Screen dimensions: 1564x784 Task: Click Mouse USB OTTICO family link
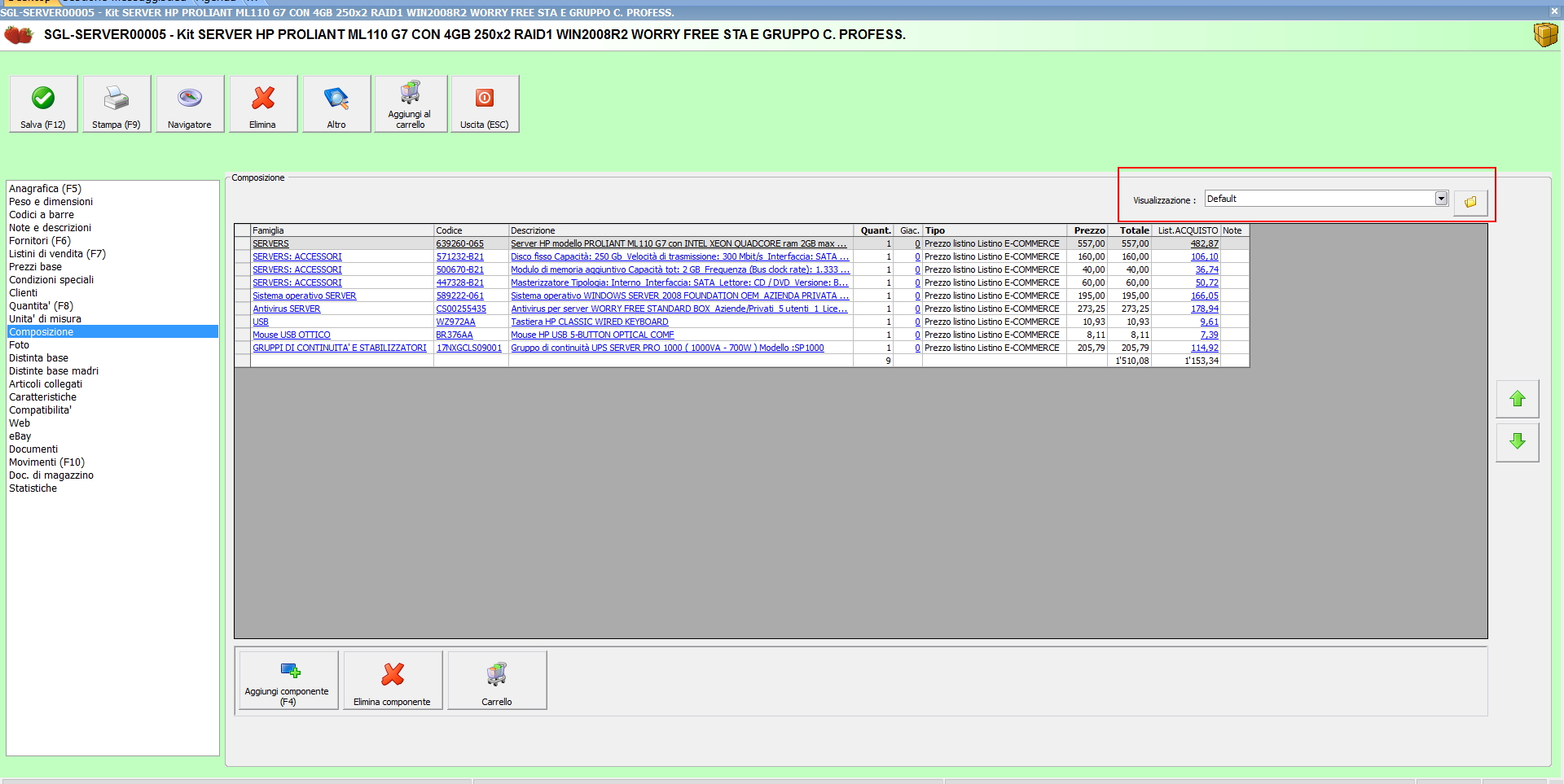click(292, 335)
